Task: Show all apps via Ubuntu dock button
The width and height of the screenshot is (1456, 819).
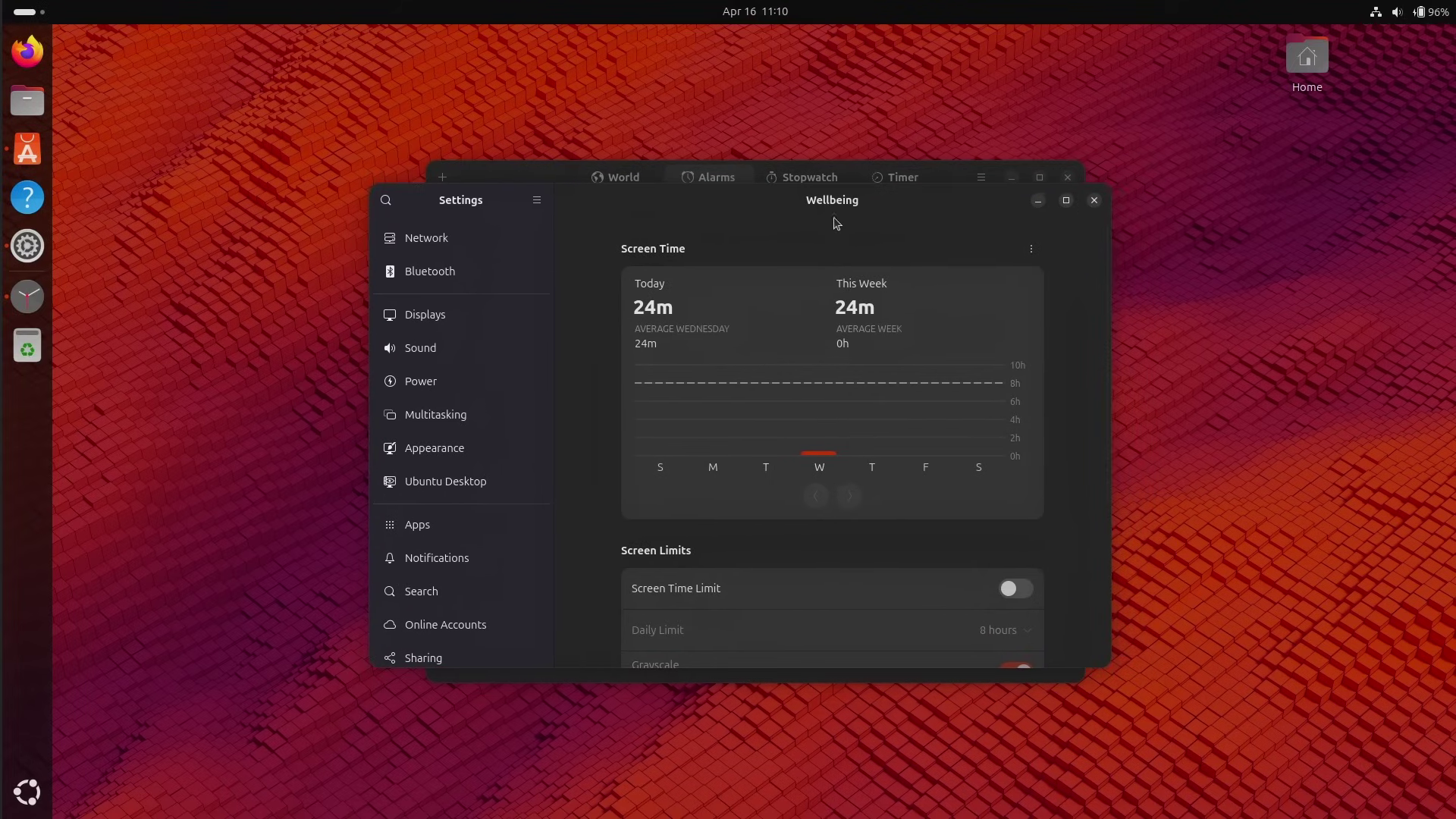Action: tap(27, 792)
